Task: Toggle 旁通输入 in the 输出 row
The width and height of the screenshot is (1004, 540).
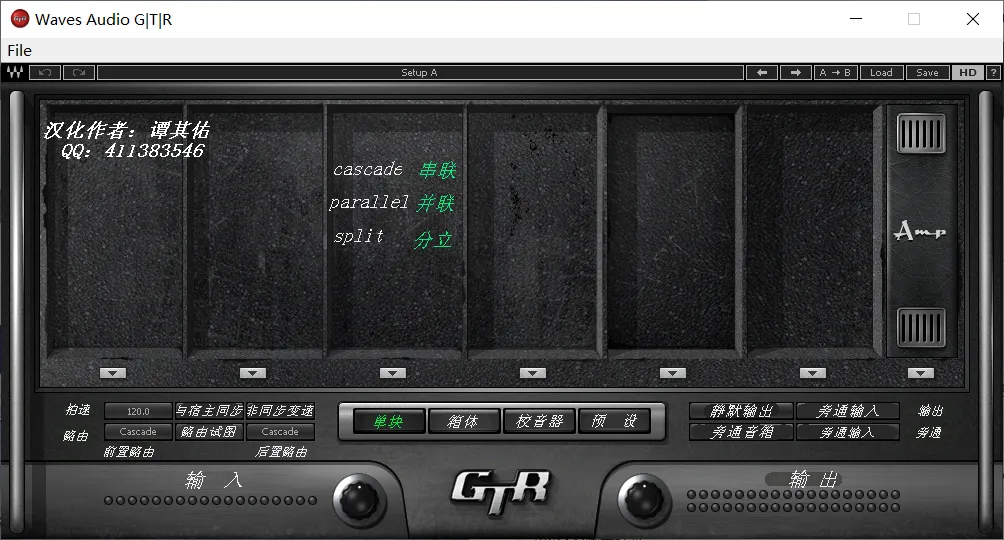Action: [x=848, y=411]
